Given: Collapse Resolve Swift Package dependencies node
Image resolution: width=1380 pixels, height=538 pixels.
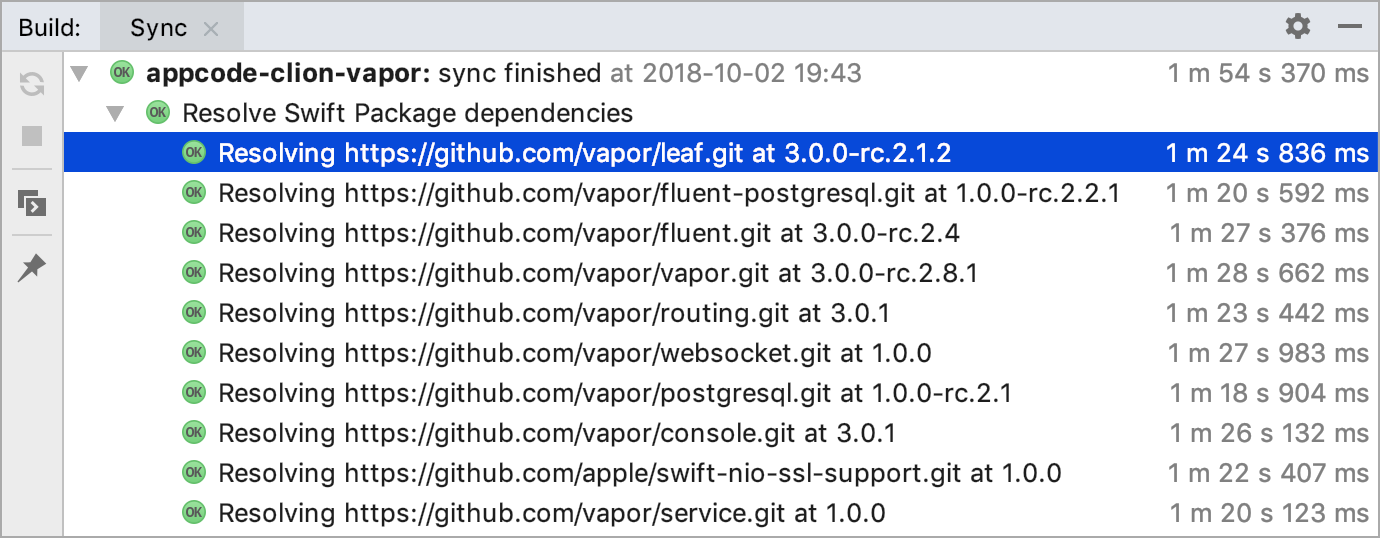Looking at the screenshot, I should click(117, 113).
